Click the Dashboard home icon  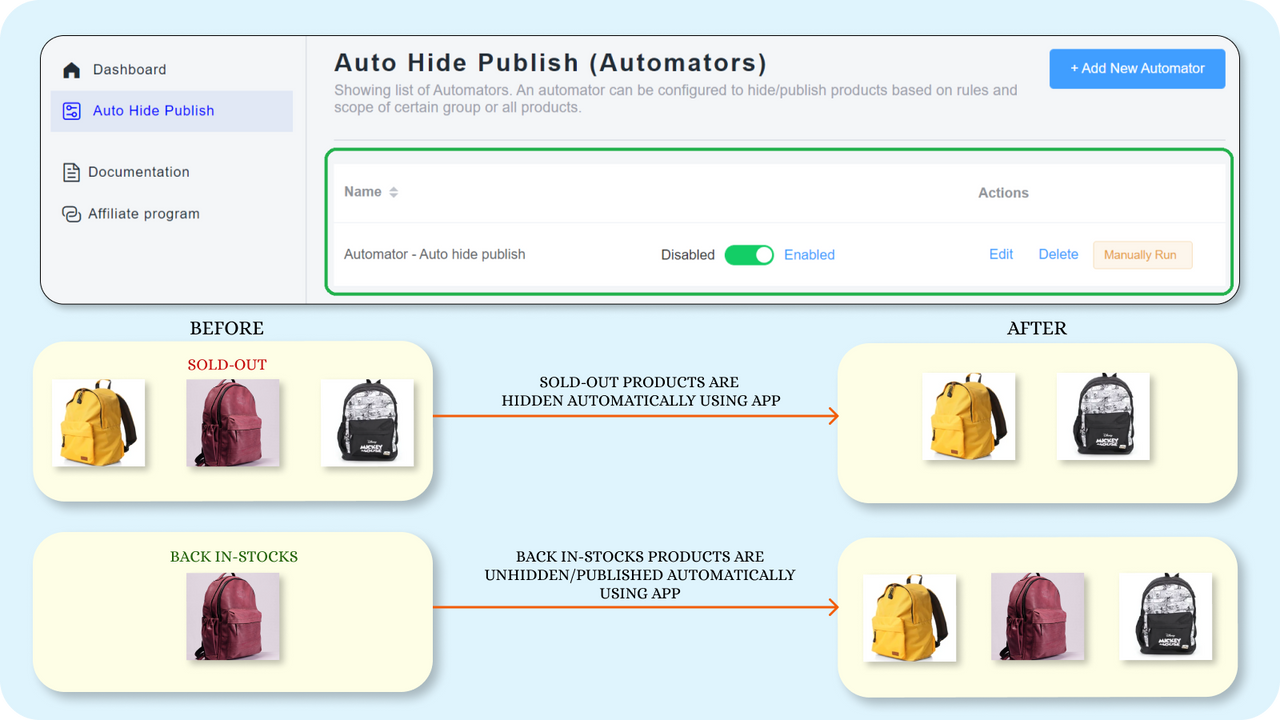click(71, 69)
